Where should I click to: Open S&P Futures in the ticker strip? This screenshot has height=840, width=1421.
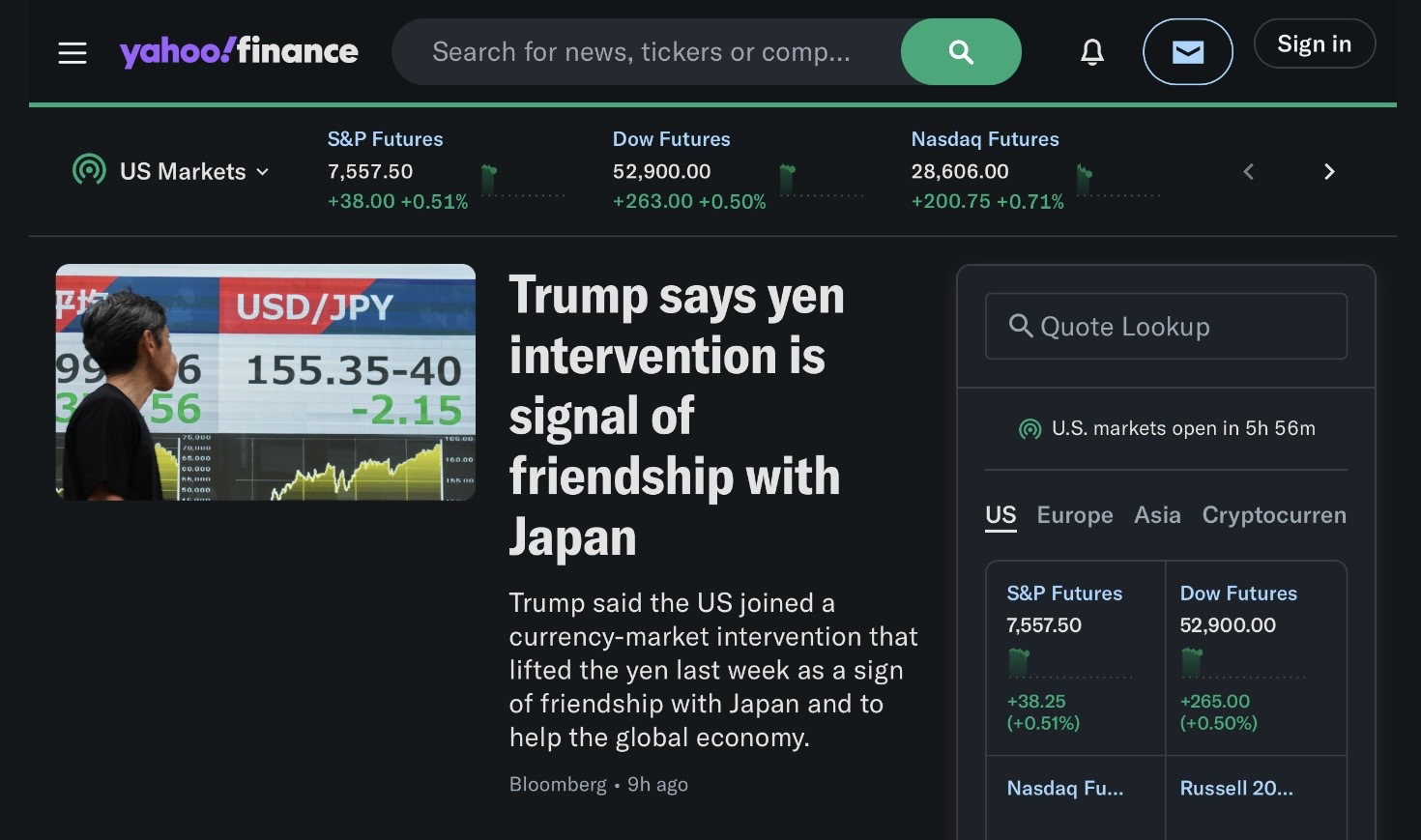385,139
